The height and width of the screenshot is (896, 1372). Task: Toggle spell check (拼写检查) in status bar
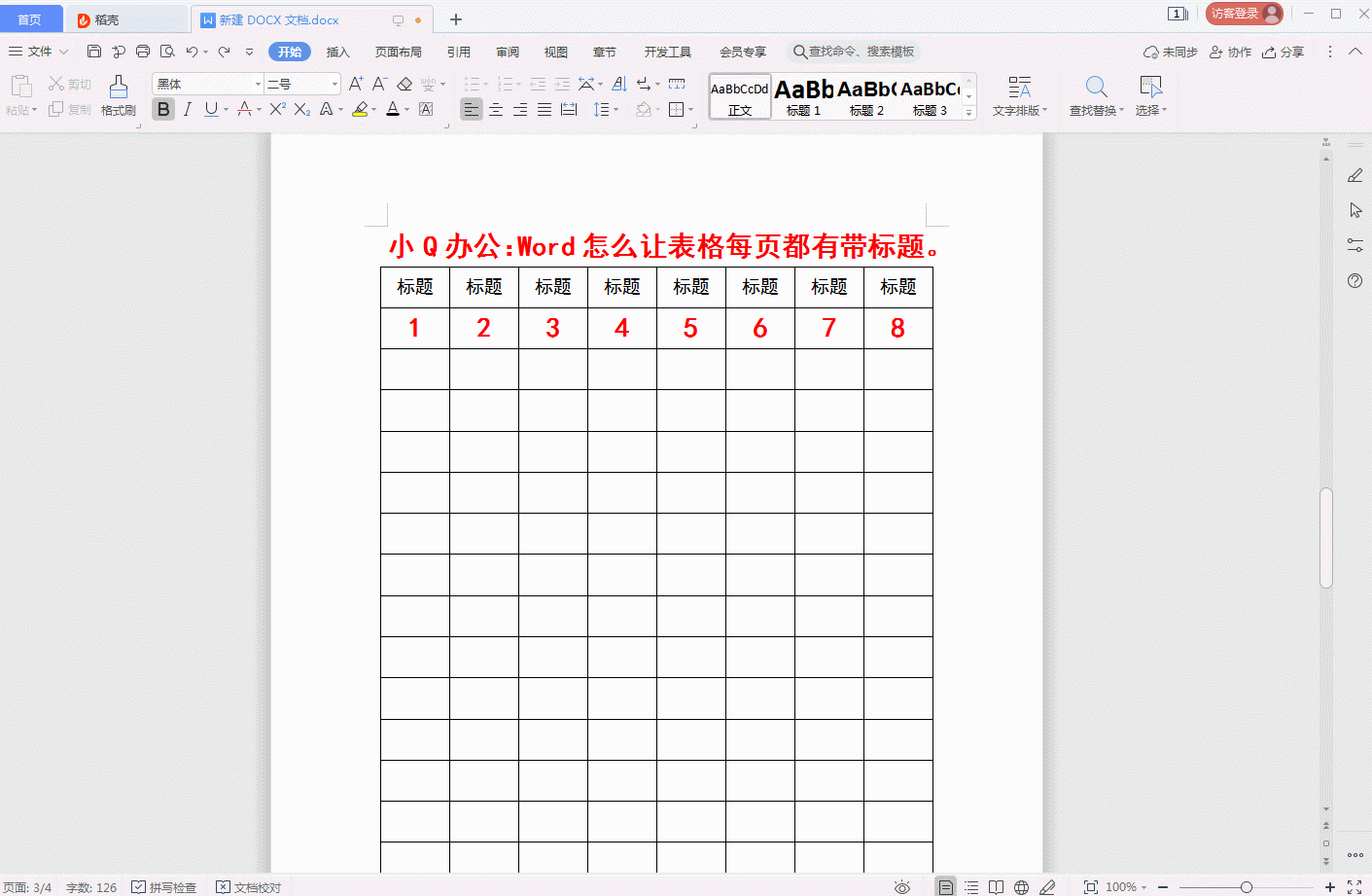point(164,887)
